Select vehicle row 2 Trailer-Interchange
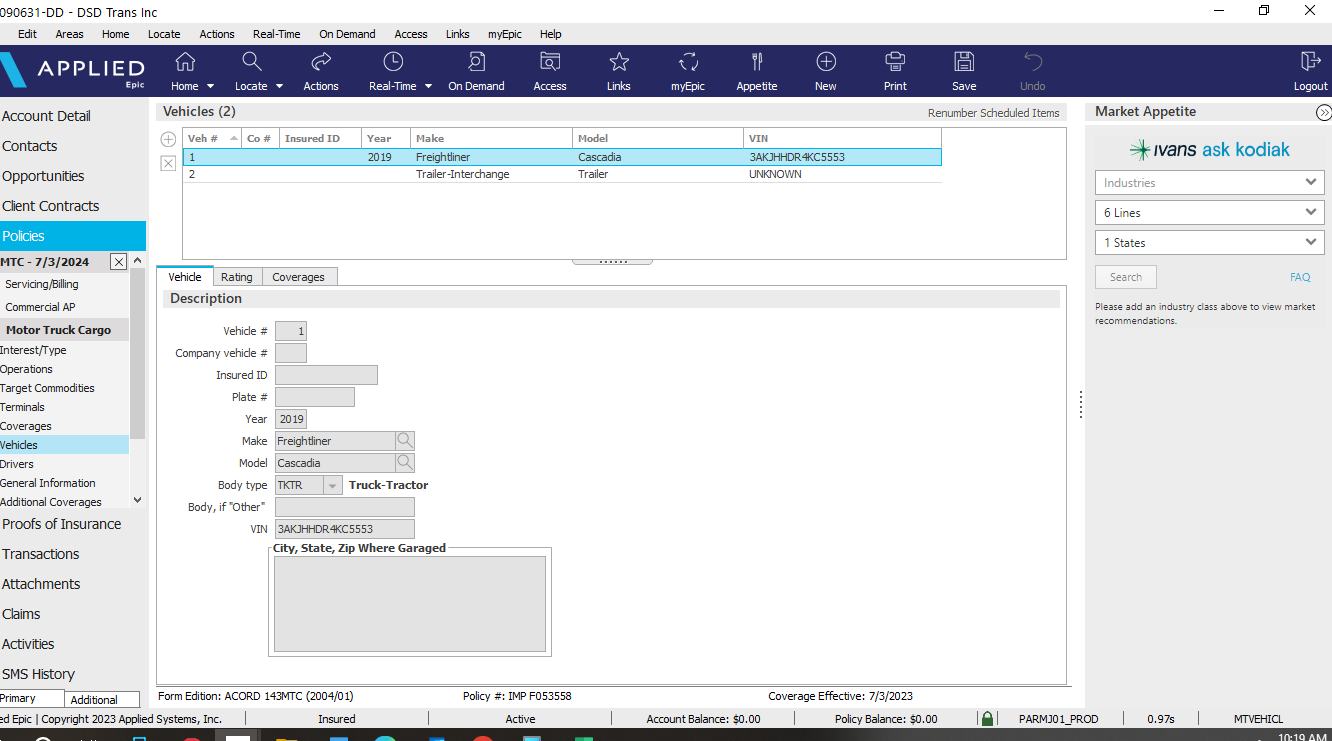This screenshot has width=1332, height=741. pos(562,174)
